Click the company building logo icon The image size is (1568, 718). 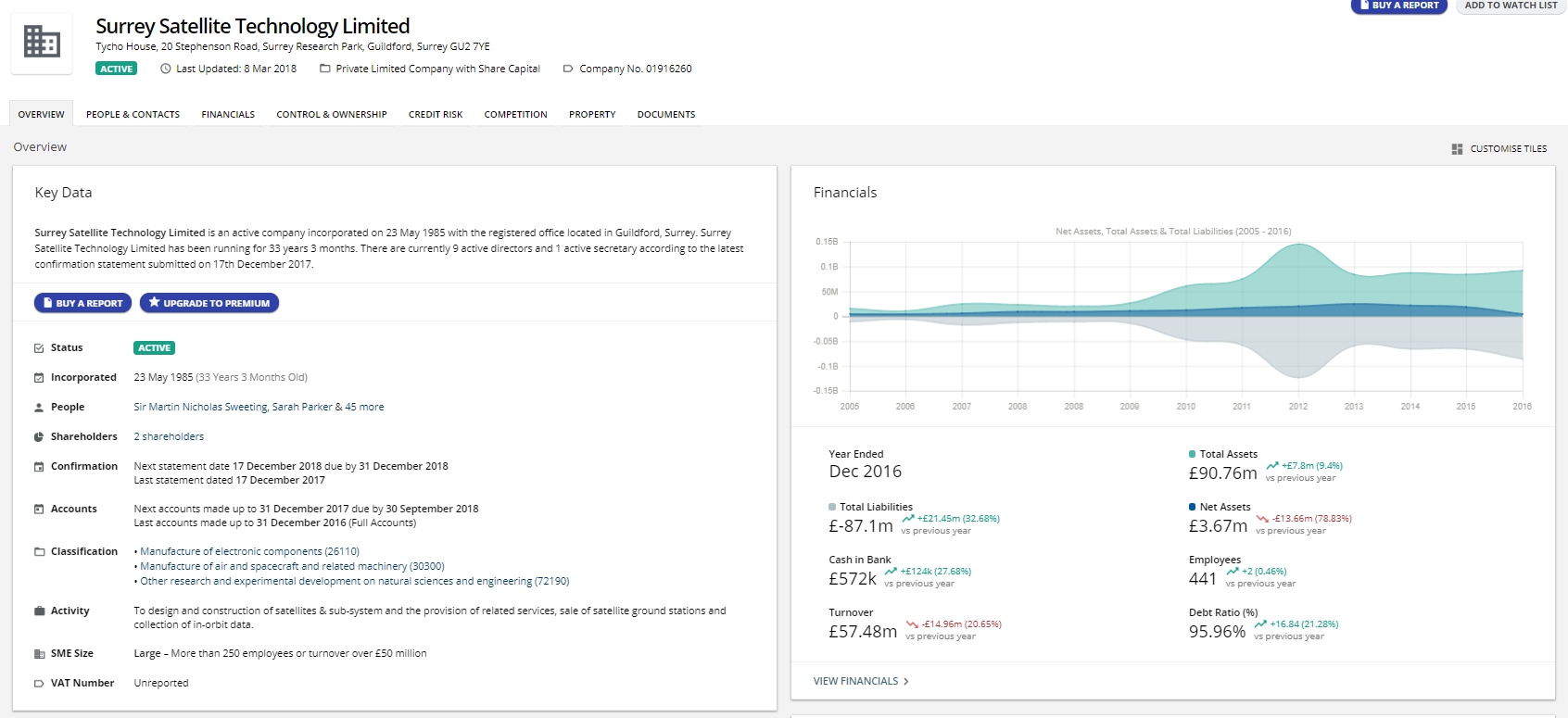(42, 43)
